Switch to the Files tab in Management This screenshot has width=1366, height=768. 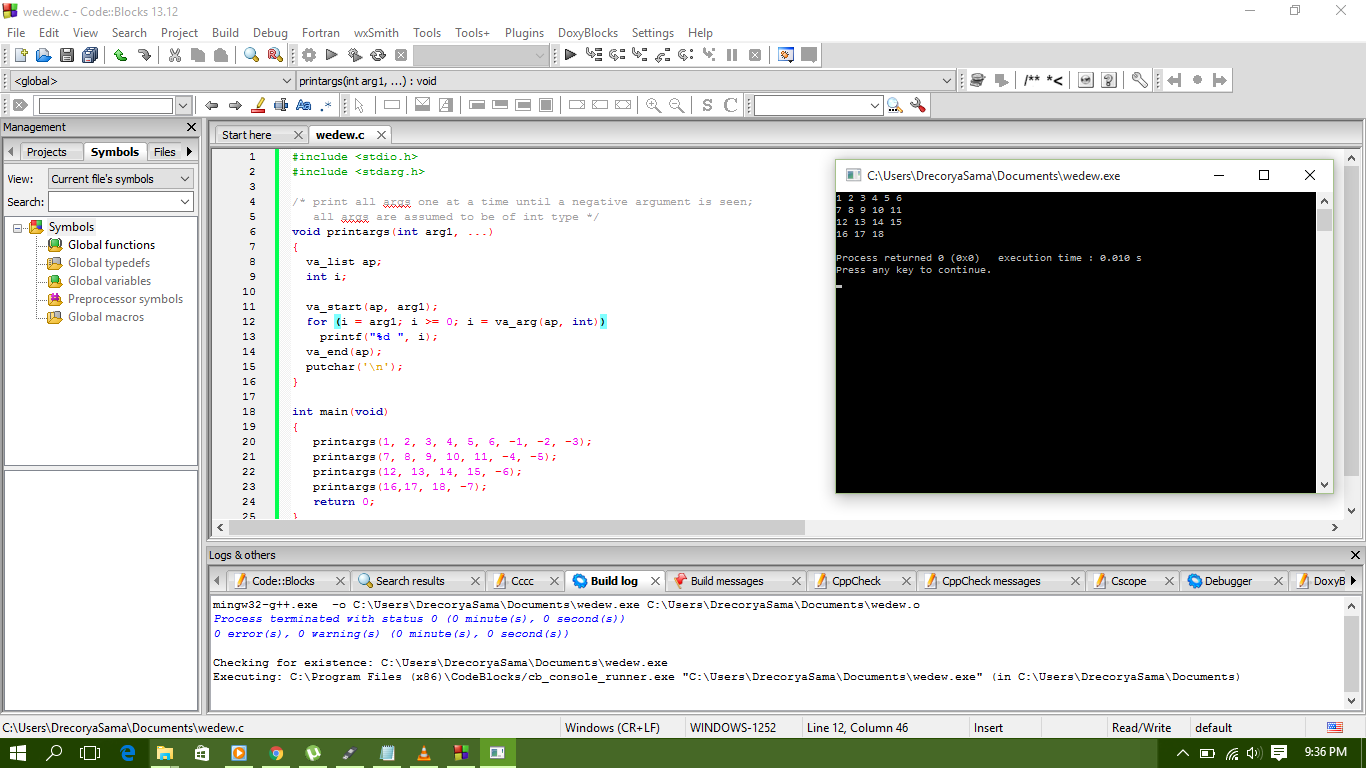pos(165,152)
